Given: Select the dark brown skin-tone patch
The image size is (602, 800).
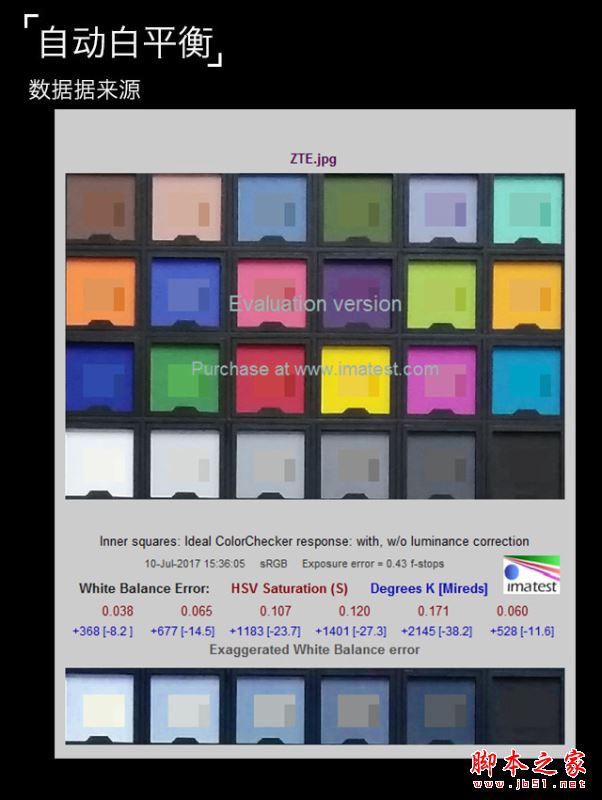Looking at the screenshot, I should click(101, 208).
